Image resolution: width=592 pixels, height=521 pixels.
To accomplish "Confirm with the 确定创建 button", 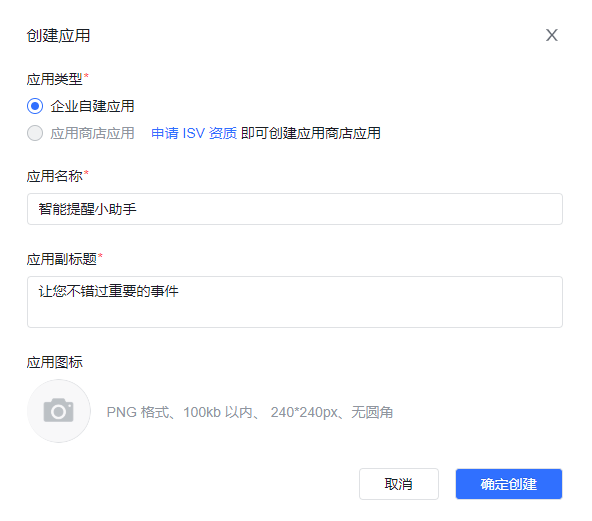I will 509,484.
